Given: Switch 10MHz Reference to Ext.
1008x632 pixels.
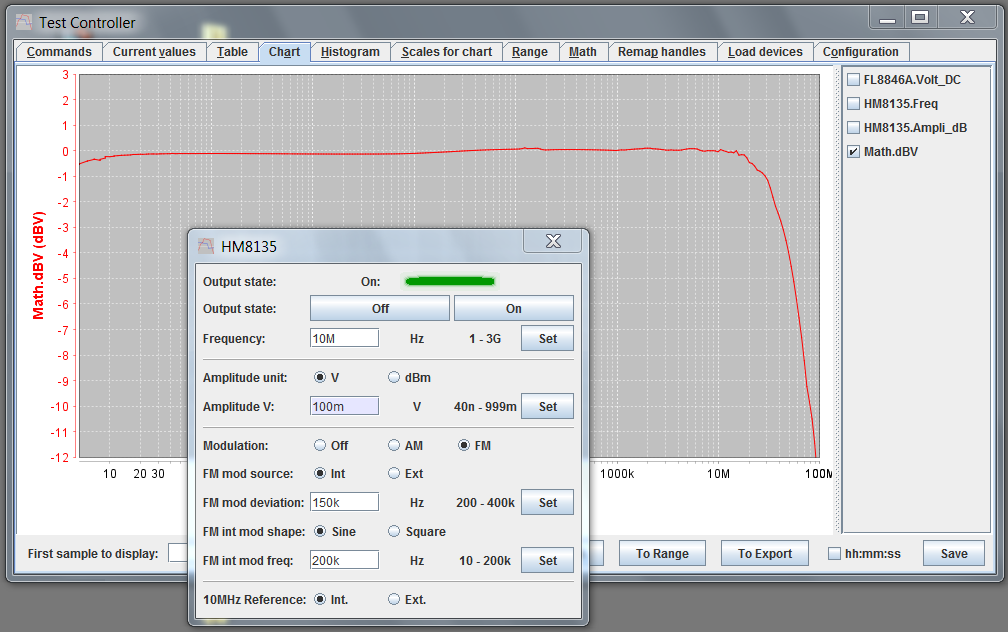Looking at the screenshot, I should click(394, 600).
